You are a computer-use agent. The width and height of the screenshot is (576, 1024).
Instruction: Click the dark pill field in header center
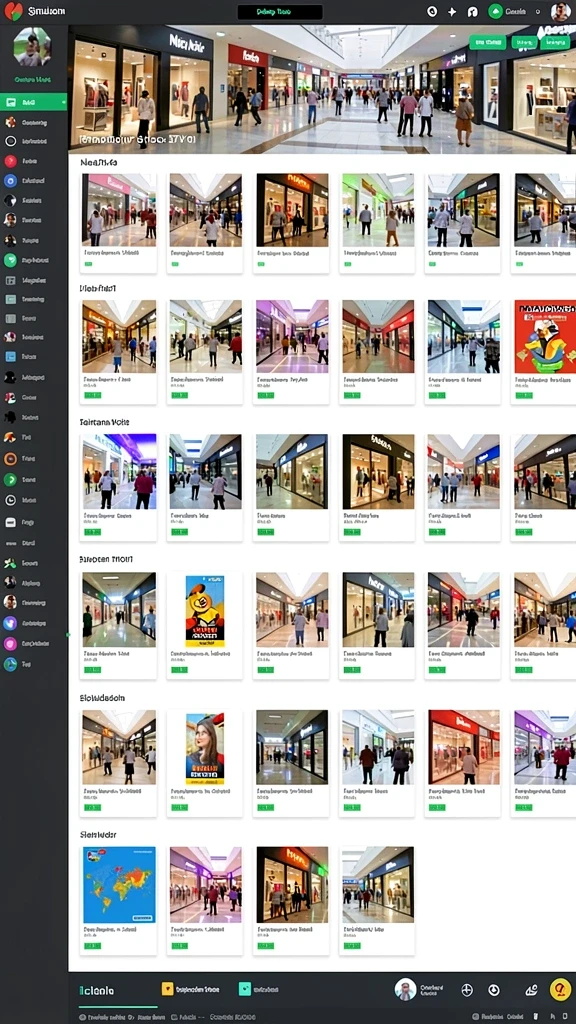(x=280, y=12)
